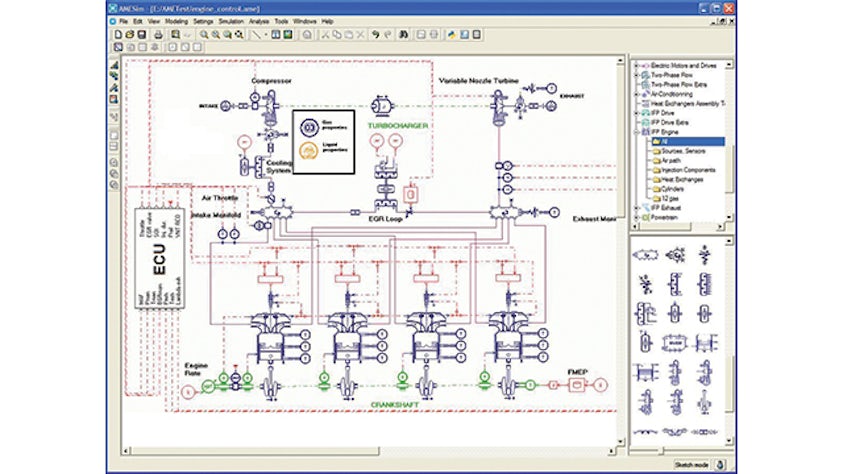Open the Windows menu

[305, 21]
